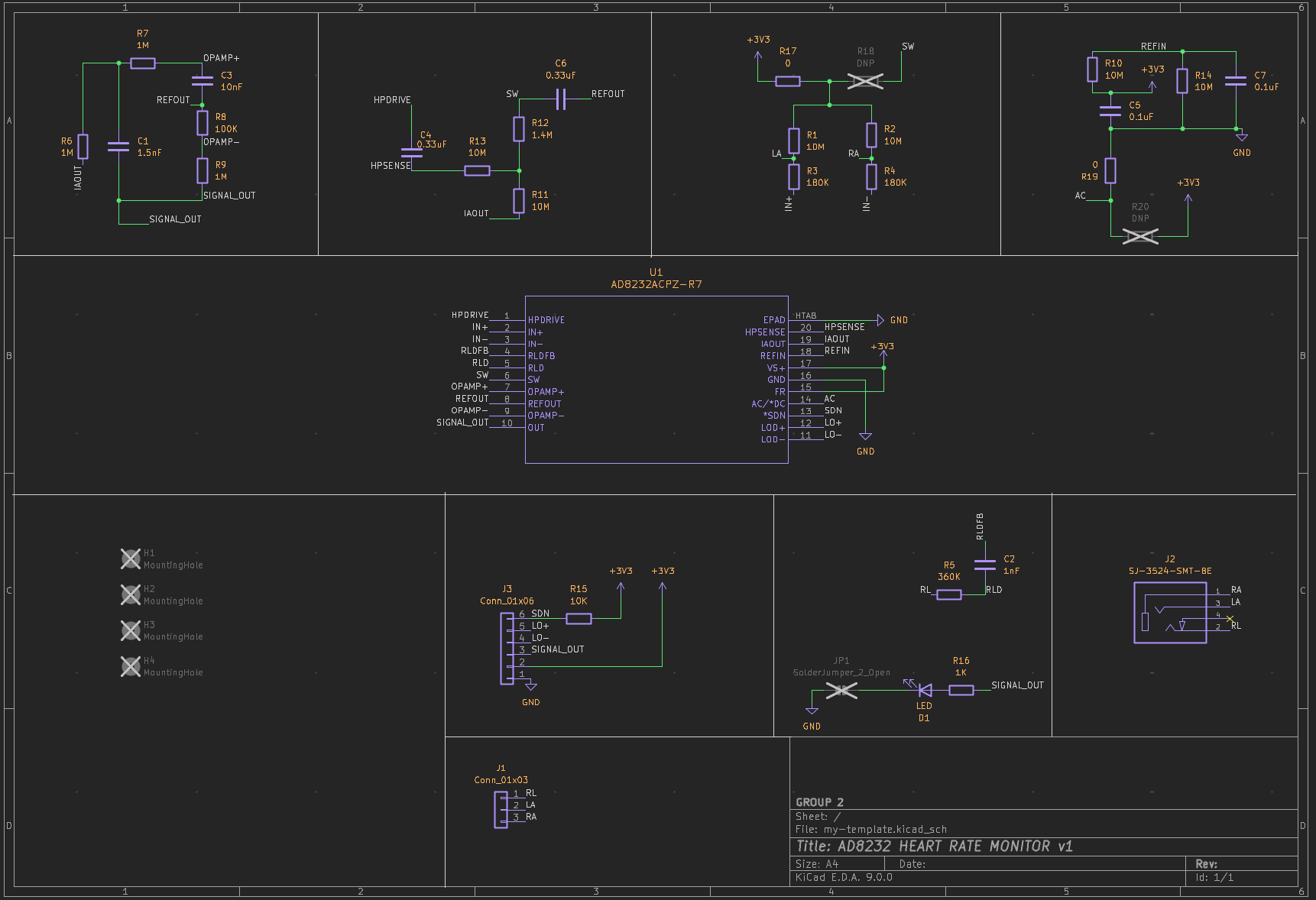Click the RLDFB vertical label above C2
The image size is (1316, 900).
(980, 526)
